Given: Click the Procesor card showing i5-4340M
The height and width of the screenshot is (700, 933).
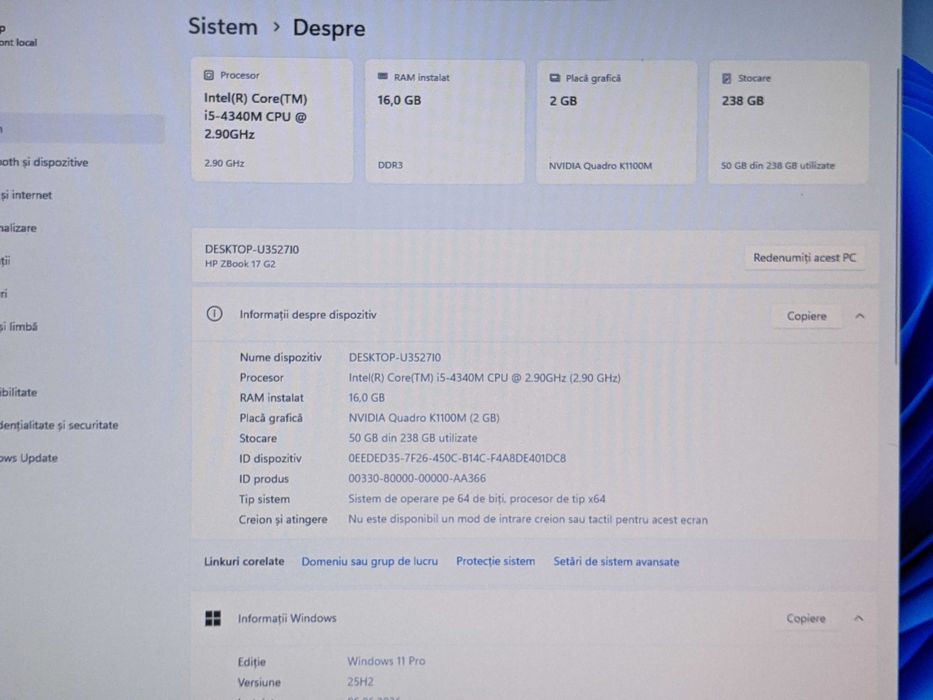Looking at the screenshot, I should pos(272,120).
